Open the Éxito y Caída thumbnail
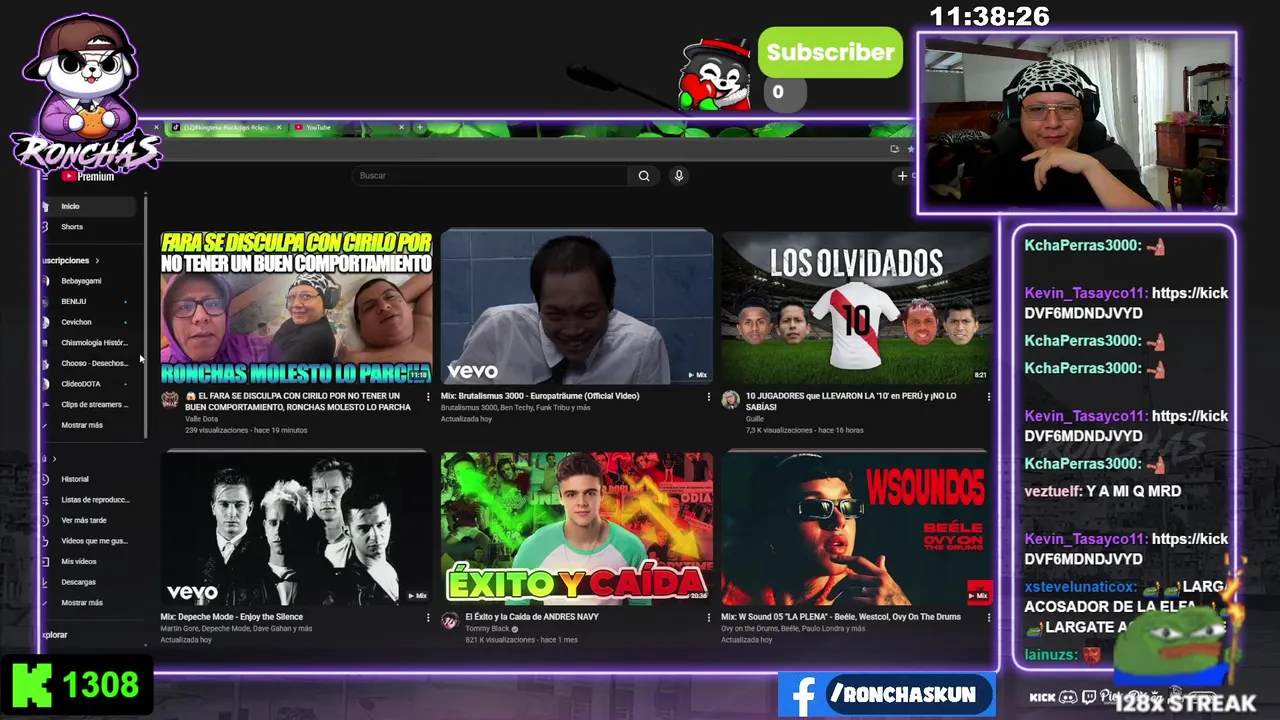Viewport: 1280px width, 720px height. 576,528
